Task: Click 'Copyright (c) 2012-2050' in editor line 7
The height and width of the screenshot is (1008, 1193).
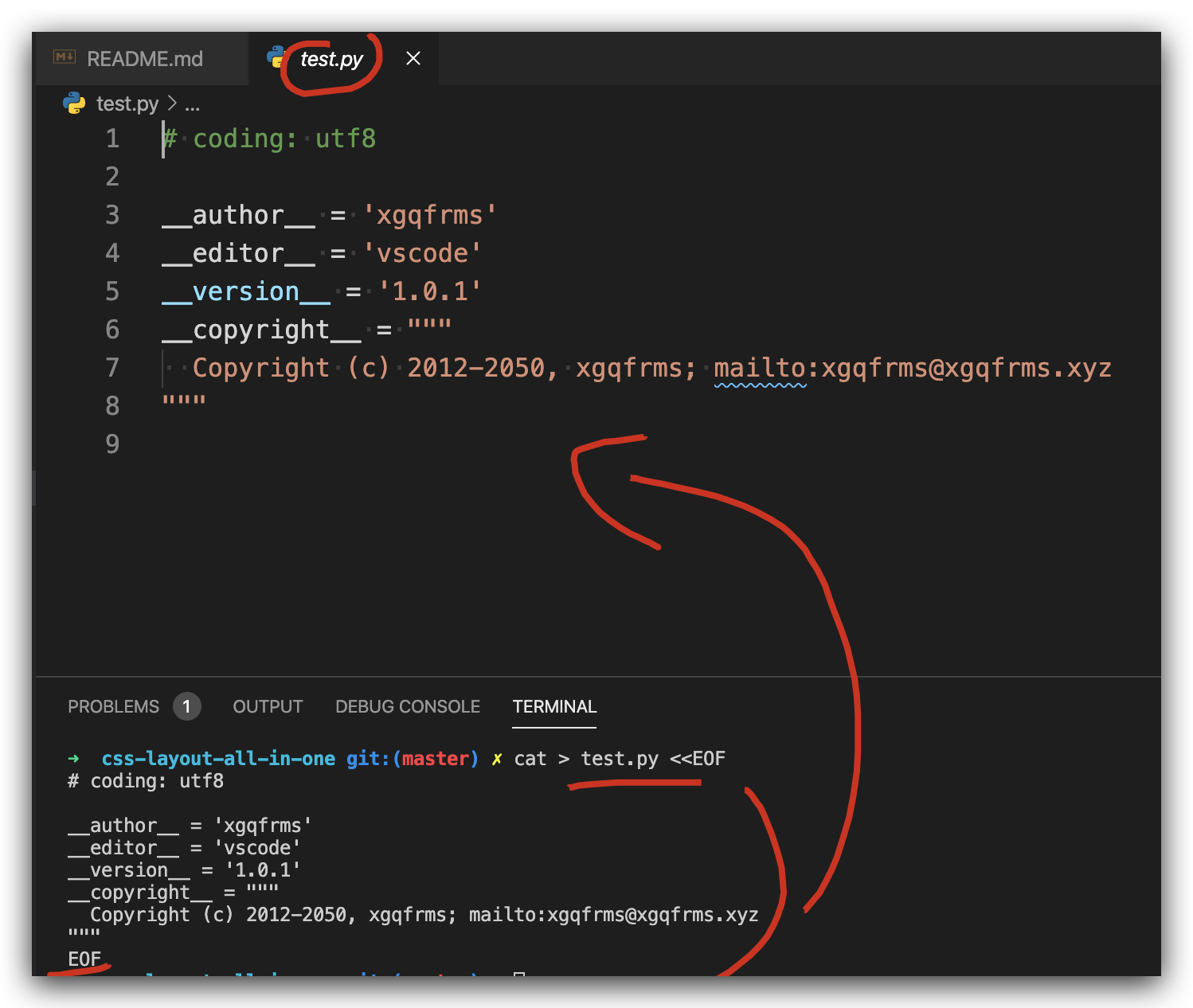Action: point(369,368)
